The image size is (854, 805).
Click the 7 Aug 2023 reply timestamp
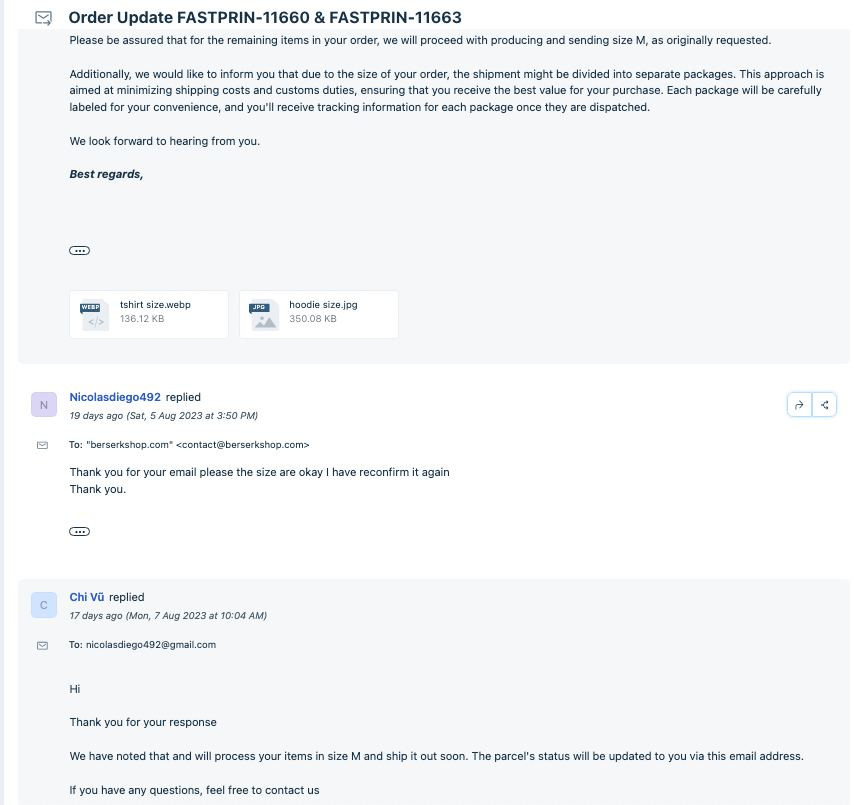[x=168, y=615]
